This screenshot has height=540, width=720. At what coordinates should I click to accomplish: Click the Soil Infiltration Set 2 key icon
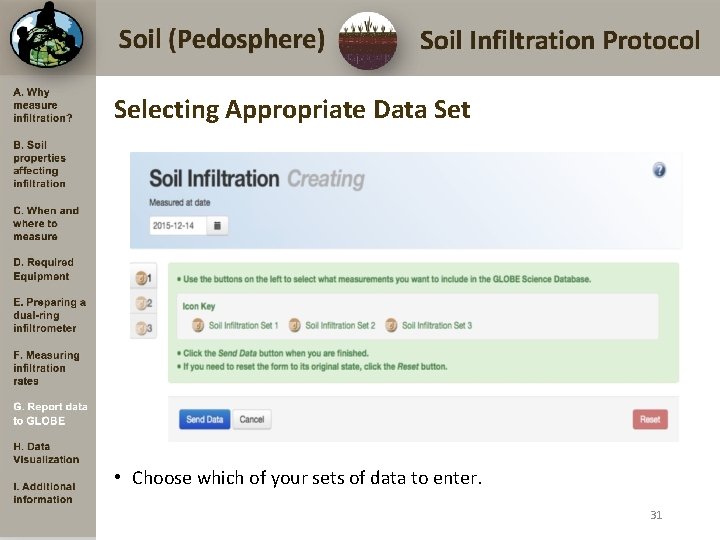pos(295,325)
